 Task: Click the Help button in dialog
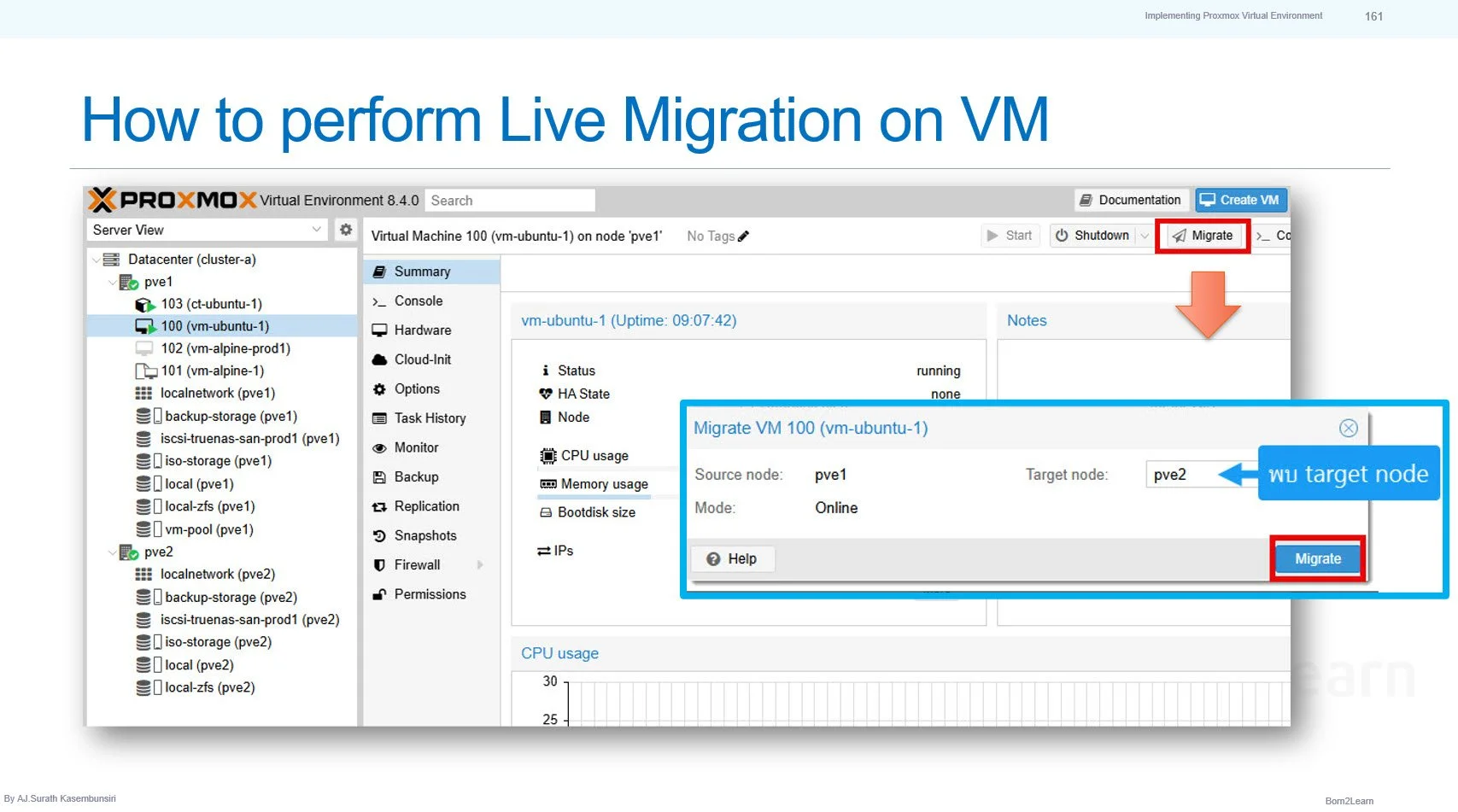click(732, 558)
